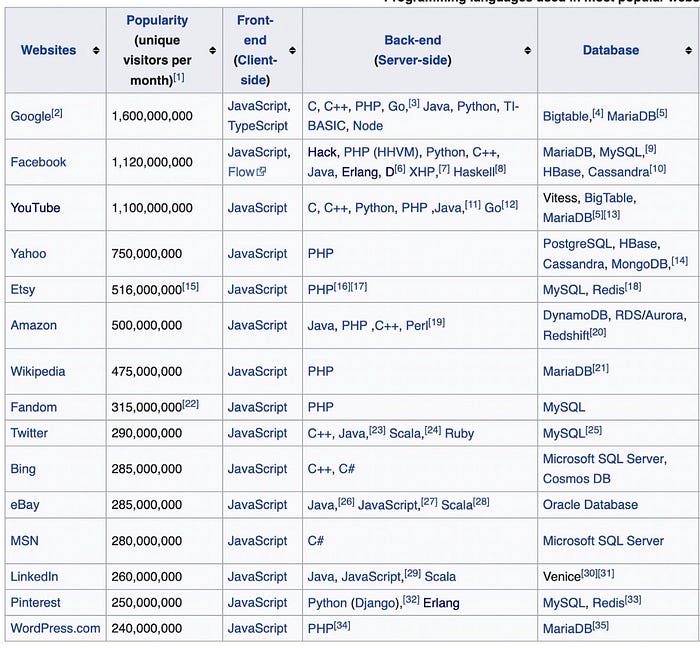
Task: Open Bigtable link in Google row
Action: click(566, 116)
